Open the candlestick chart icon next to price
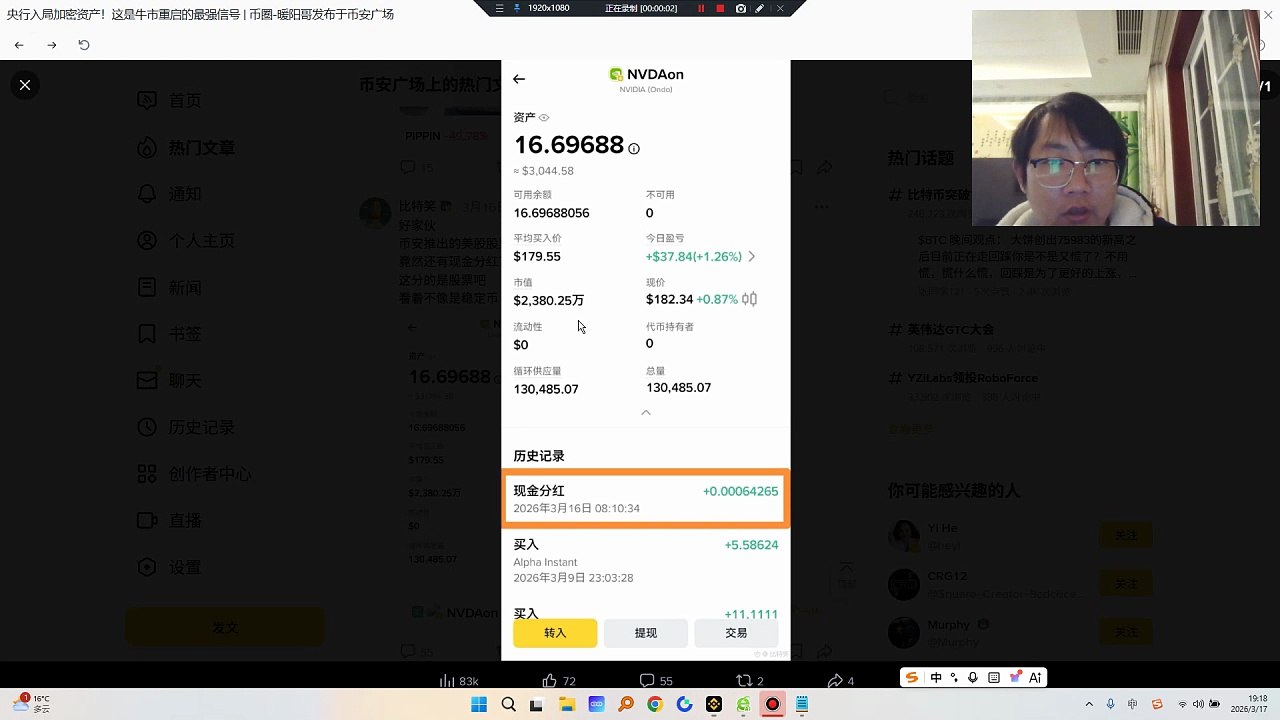Screen dimensions: 1280x720 [x=750, y=299]
